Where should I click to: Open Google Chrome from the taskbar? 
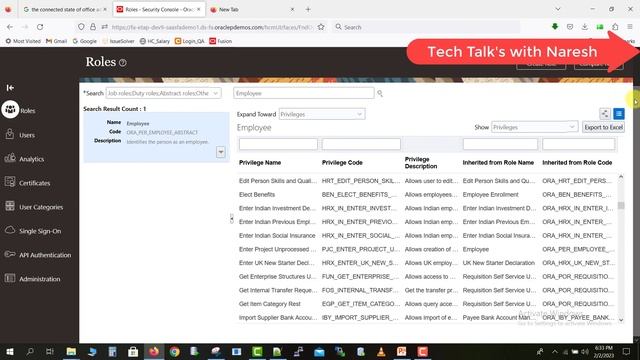coord(174,351)
